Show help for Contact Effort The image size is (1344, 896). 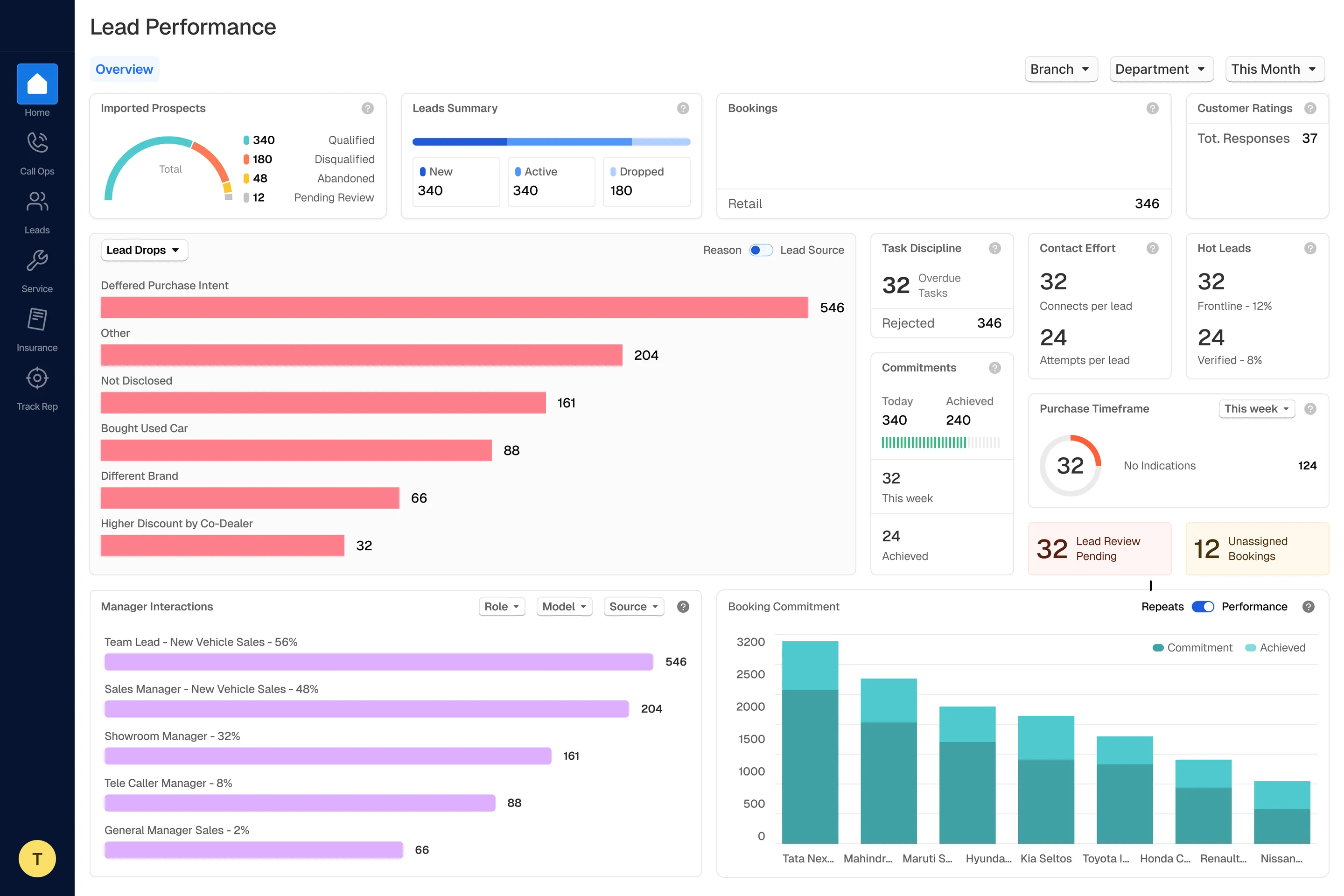[1153, 248]
